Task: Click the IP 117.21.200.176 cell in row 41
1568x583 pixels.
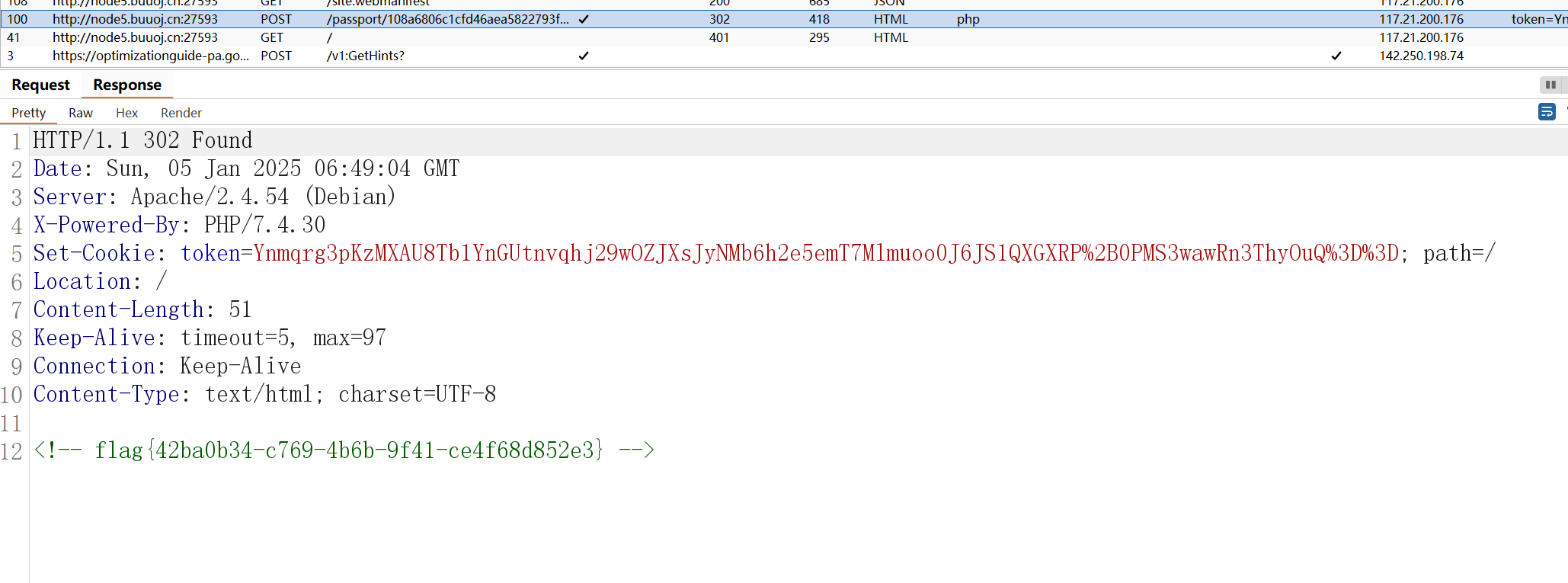Action: 1422,37
